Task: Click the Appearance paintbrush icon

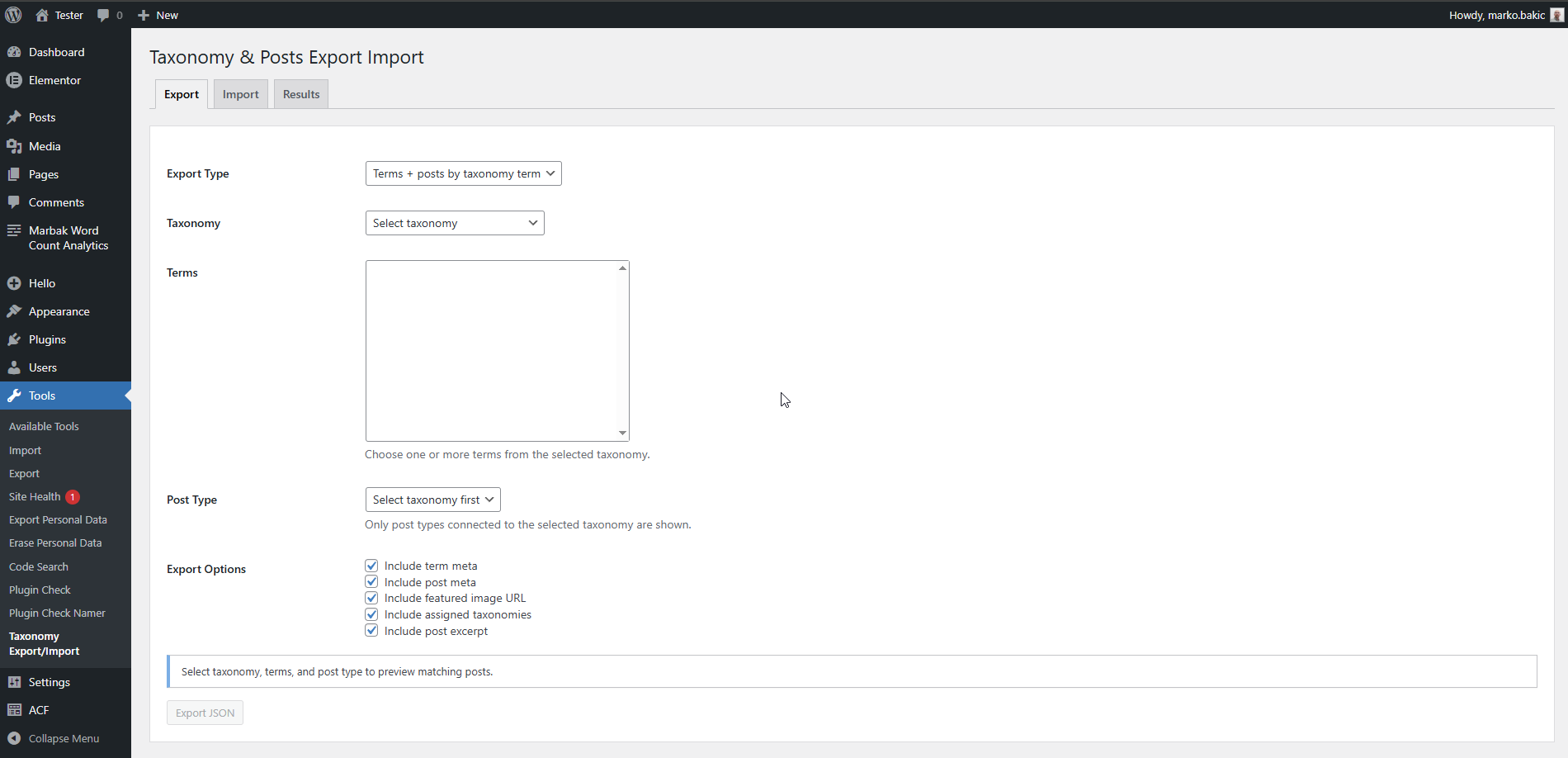Action: [x=14, y=311]
